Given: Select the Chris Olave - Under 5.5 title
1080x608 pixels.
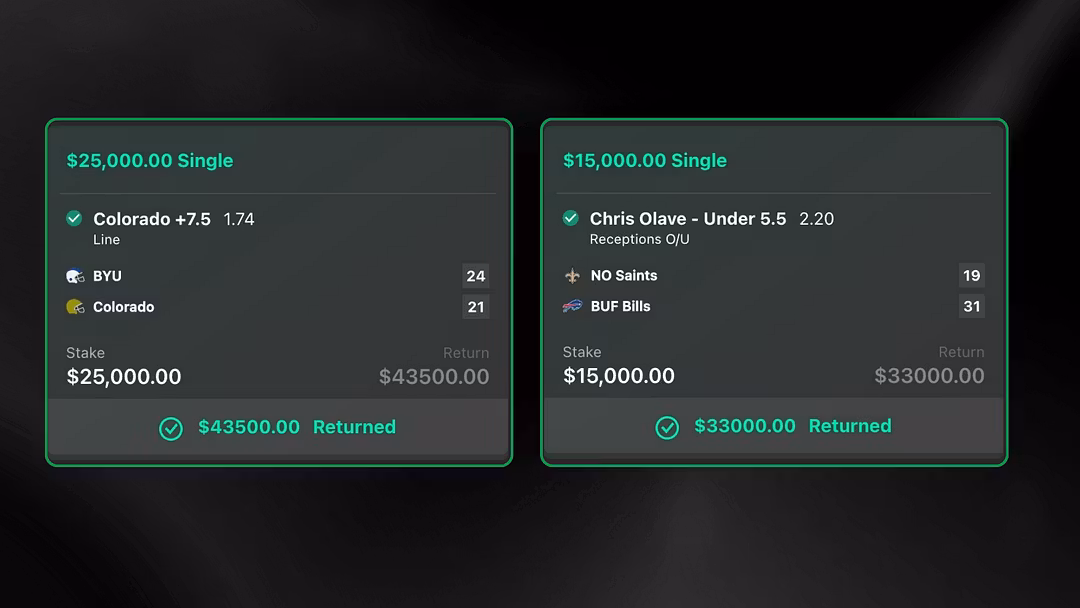Looking at the screenshot, I should click(x=688, y=219).
